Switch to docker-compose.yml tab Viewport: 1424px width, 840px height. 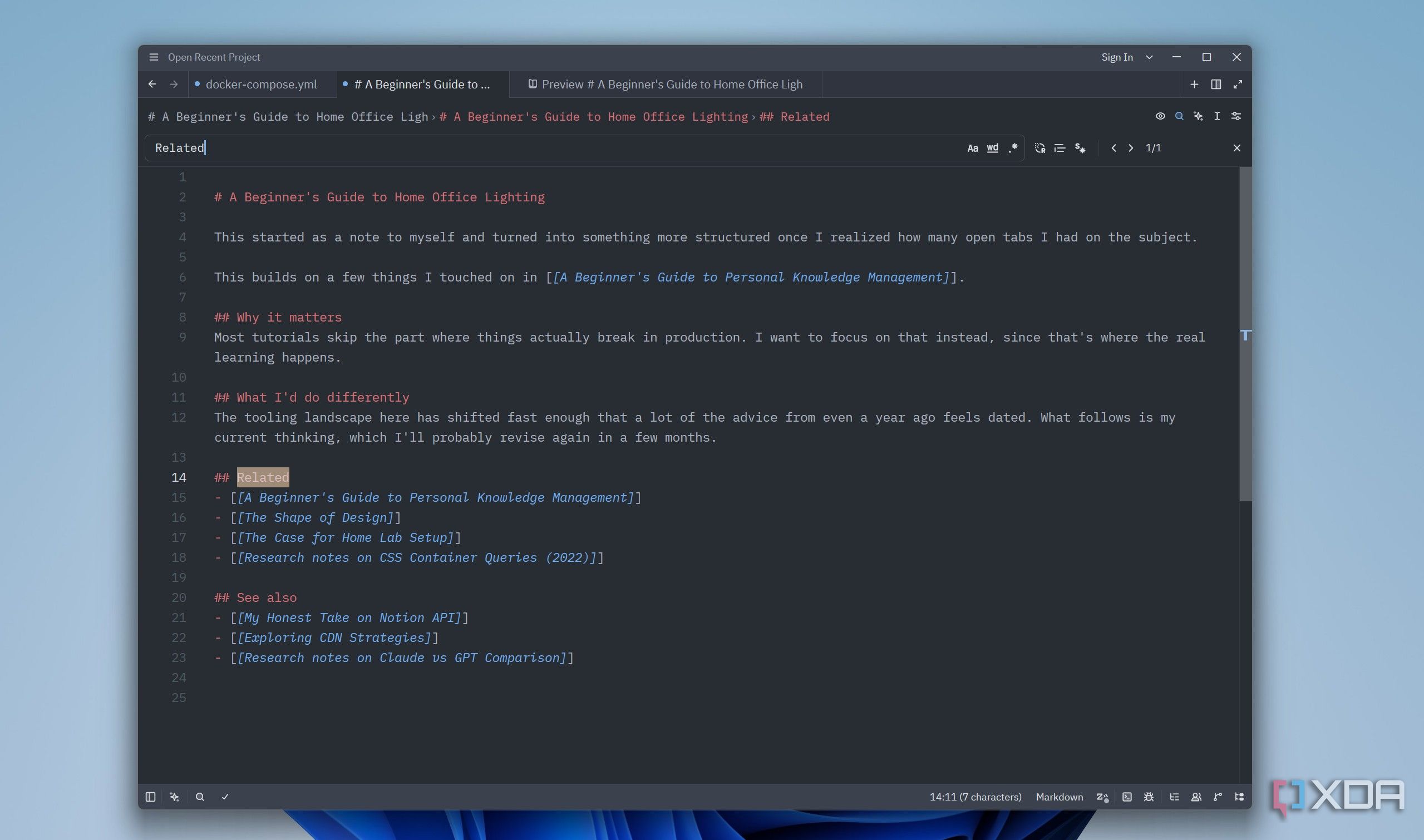pyautogui.click(x=262, y=85)
